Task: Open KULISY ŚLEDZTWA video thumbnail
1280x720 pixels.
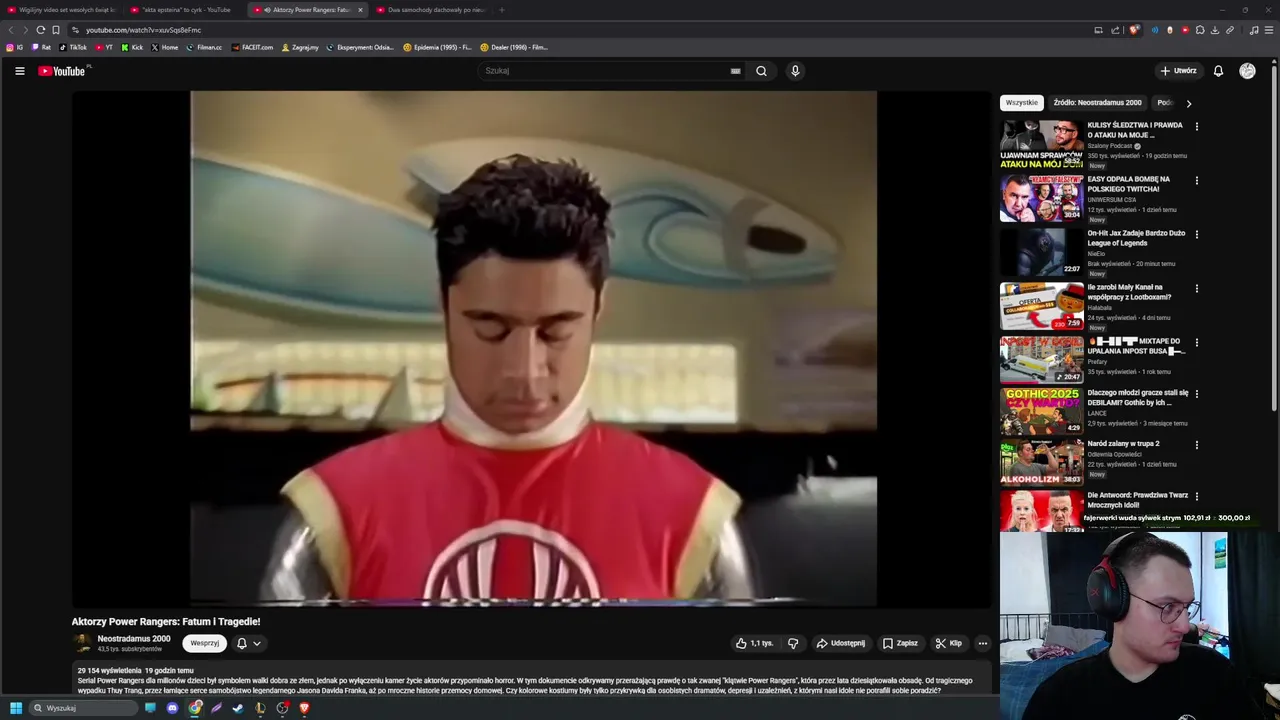Action: point(1042,145)
